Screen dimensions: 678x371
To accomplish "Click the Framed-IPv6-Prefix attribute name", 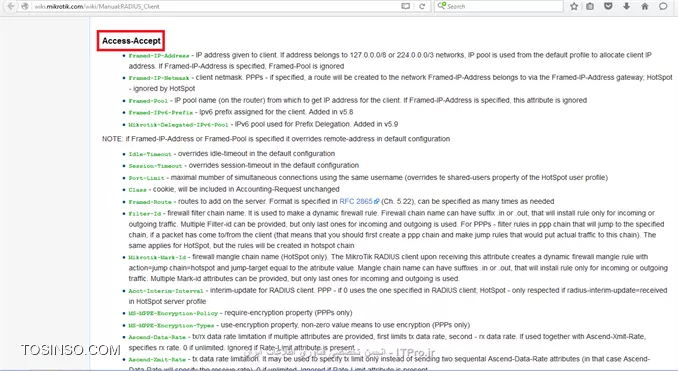I will click(x=160, y=112).
